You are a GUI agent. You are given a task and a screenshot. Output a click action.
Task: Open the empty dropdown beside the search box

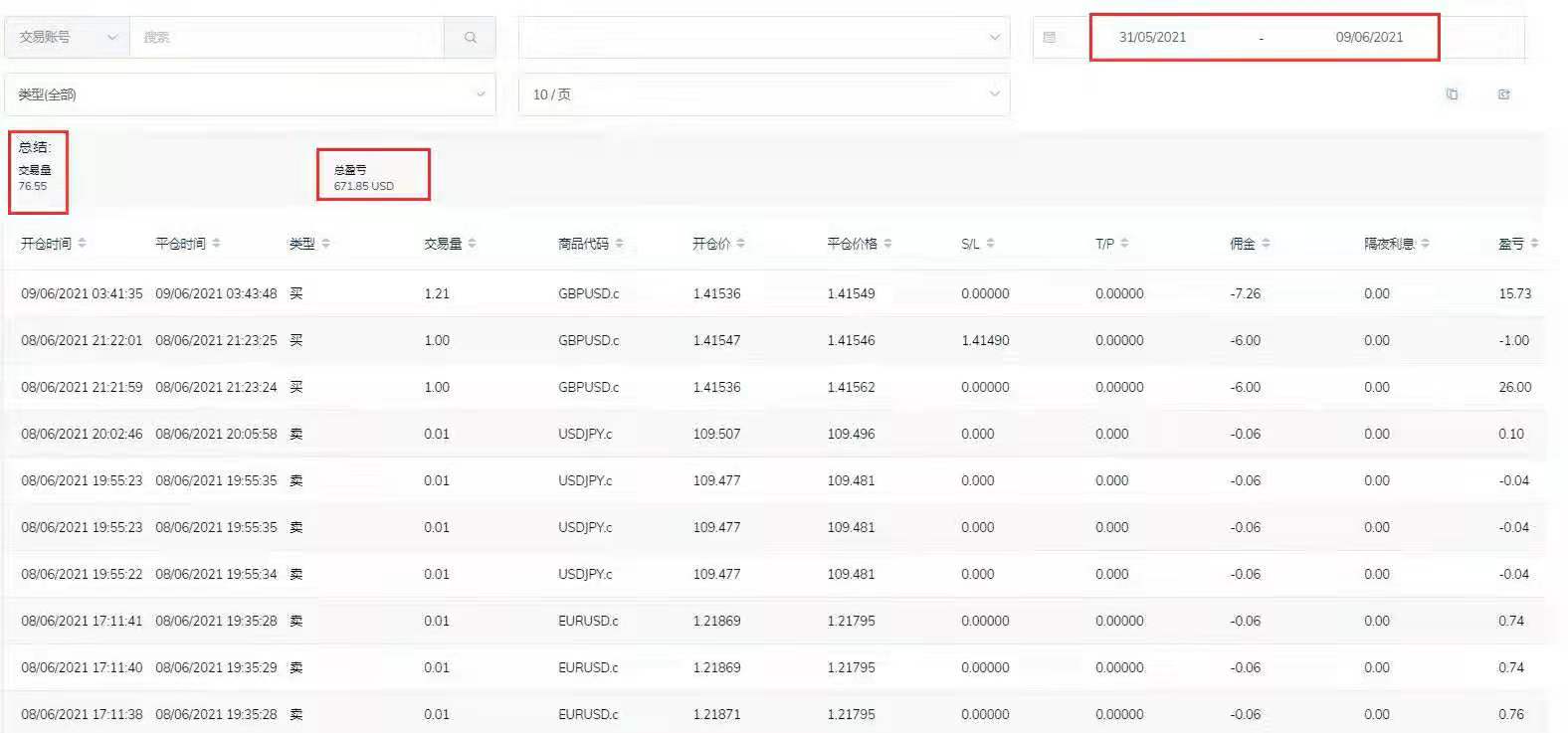(x=764, y=38)
